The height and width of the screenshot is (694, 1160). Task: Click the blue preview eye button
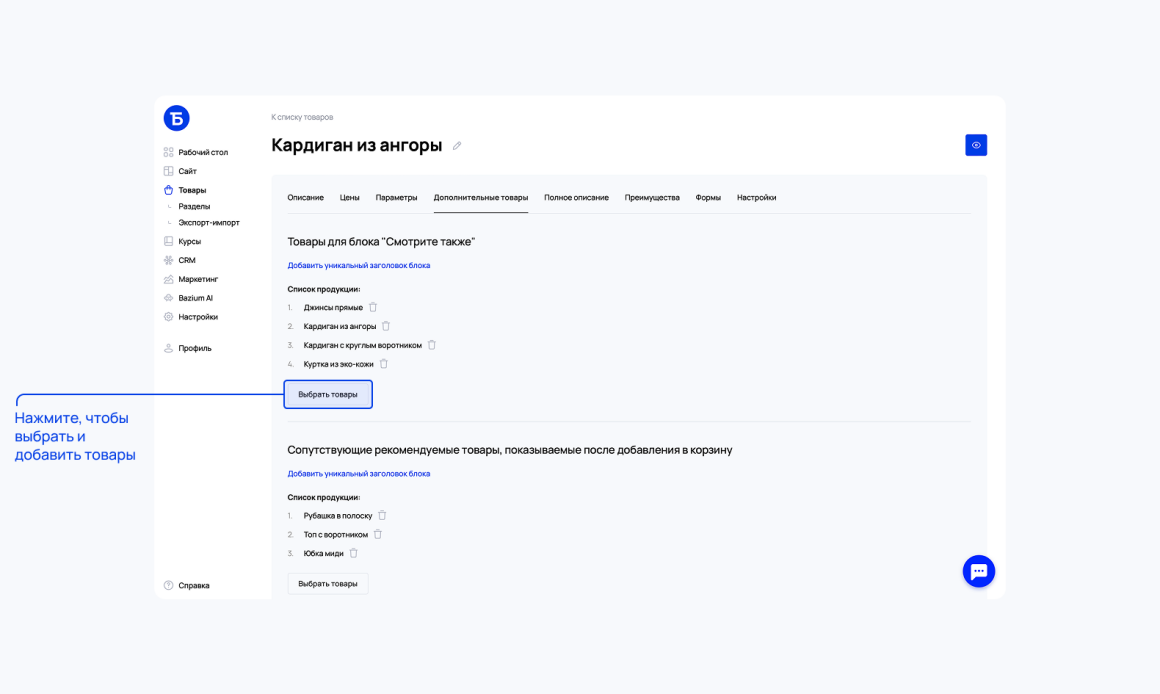[976, 145]
